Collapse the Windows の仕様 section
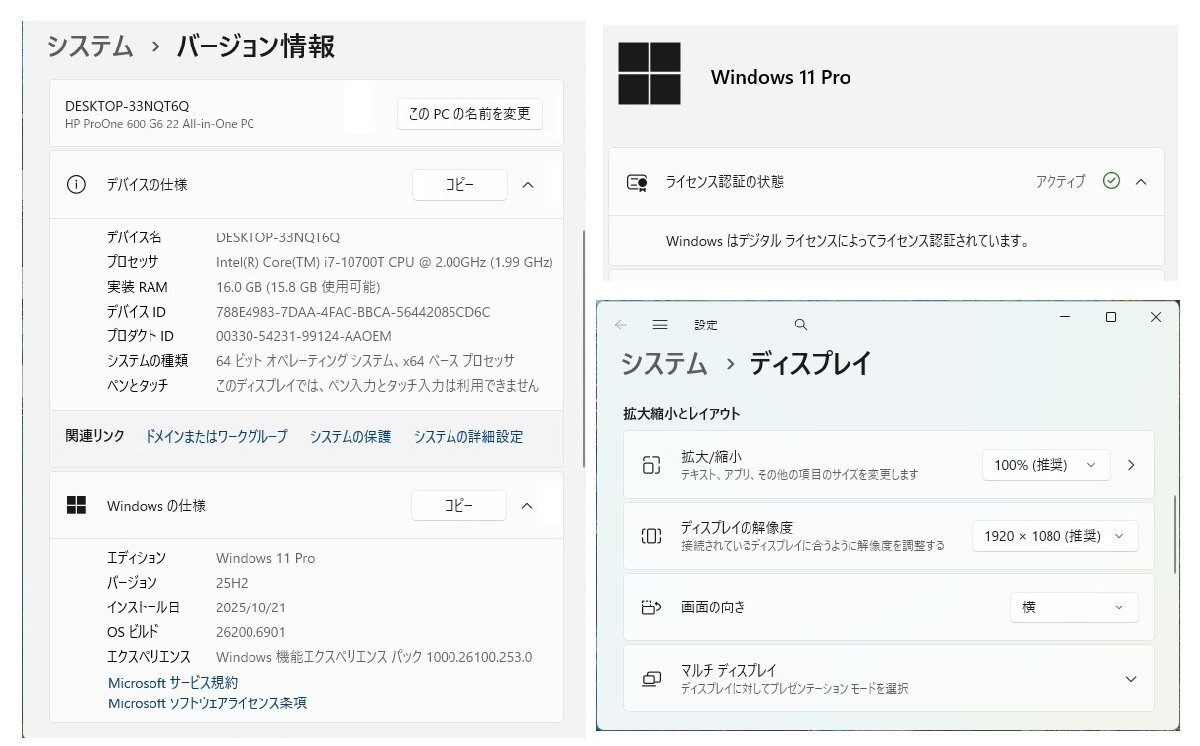 527,506
